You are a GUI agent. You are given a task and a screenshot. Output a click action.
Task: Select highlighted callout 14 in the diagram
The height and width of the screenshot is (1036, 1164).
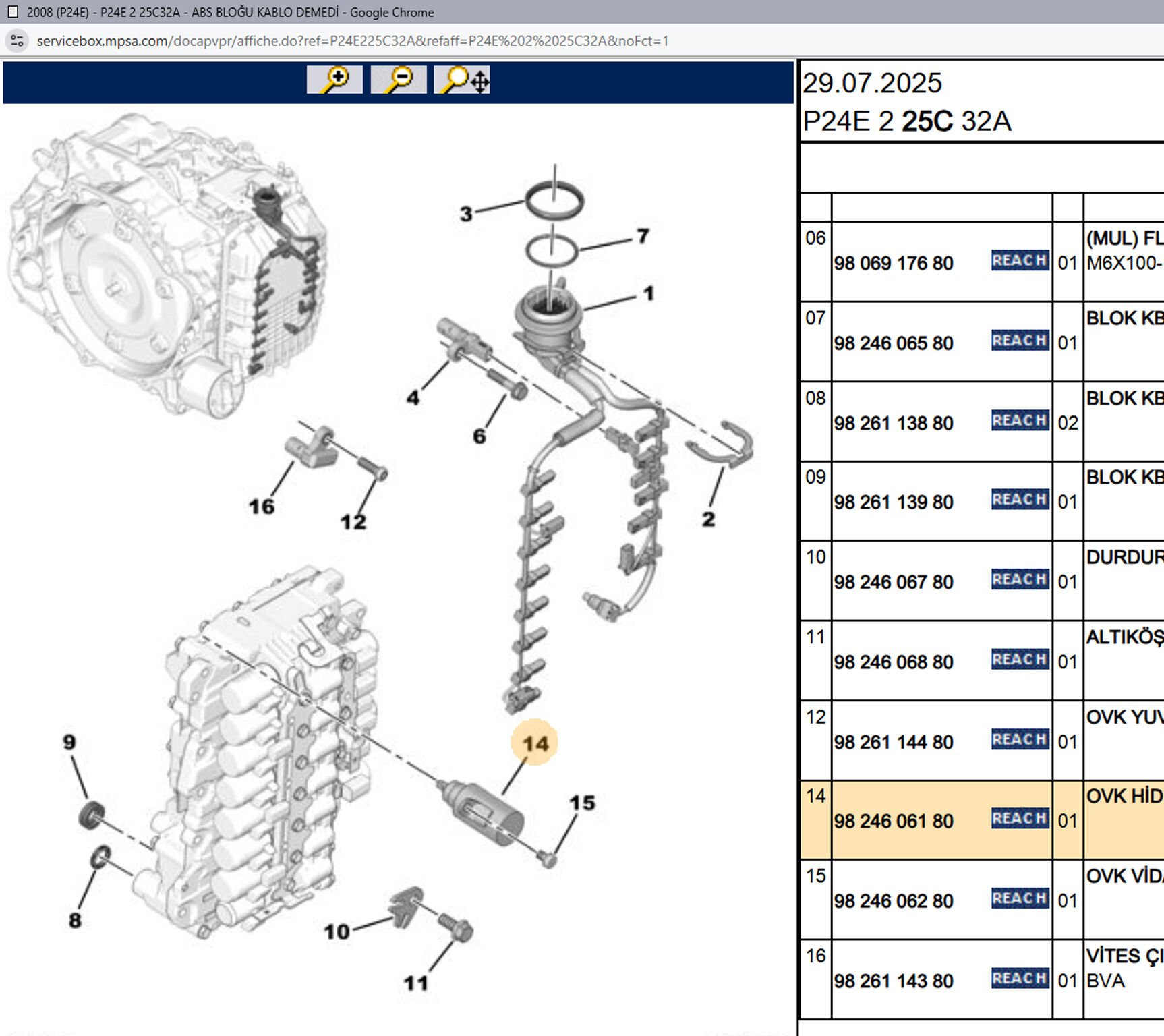point(535,743)
